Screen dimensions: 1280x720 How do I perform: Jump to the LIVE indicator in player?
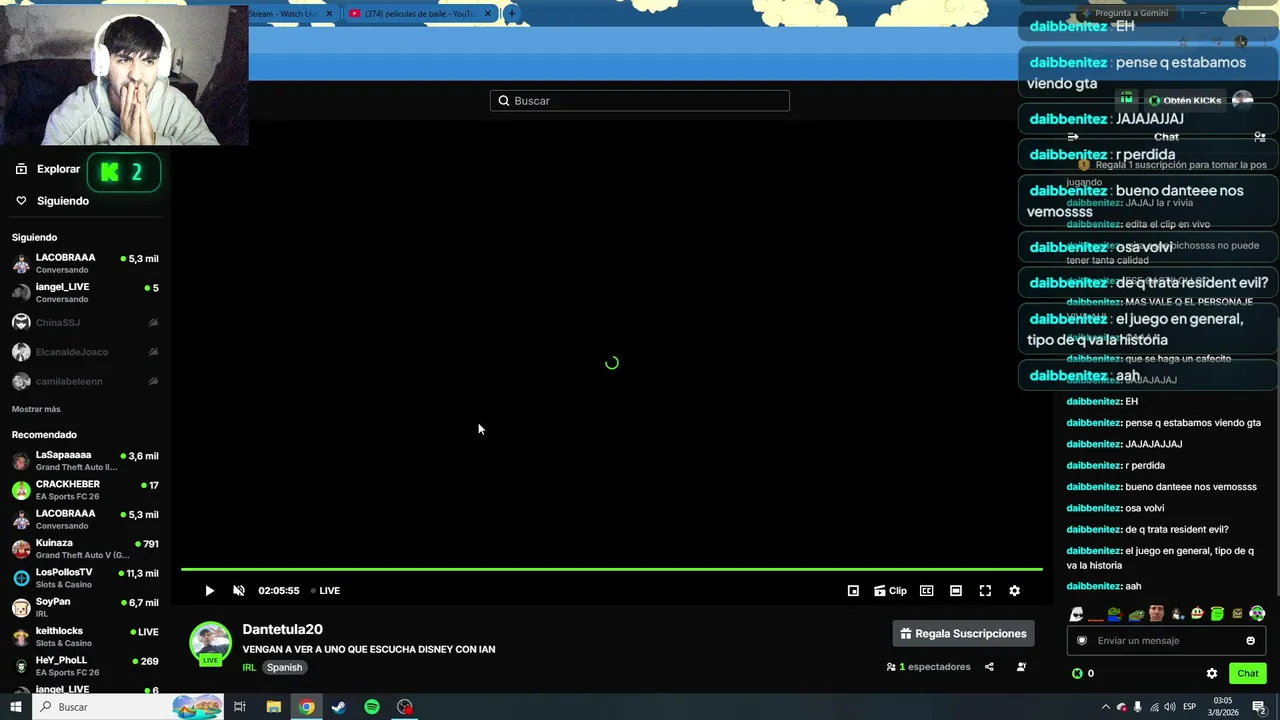325,591
